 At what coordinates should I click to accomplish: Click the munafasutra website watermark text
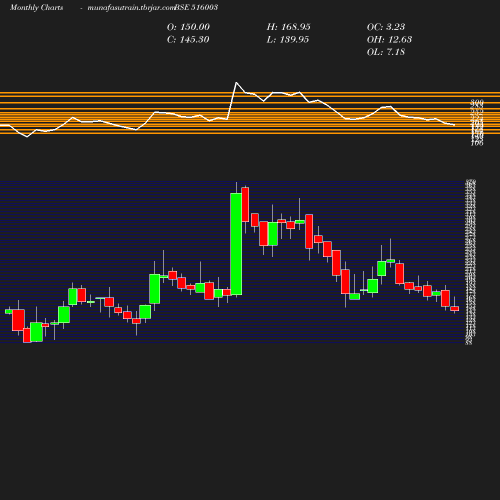tap(131, 8)
